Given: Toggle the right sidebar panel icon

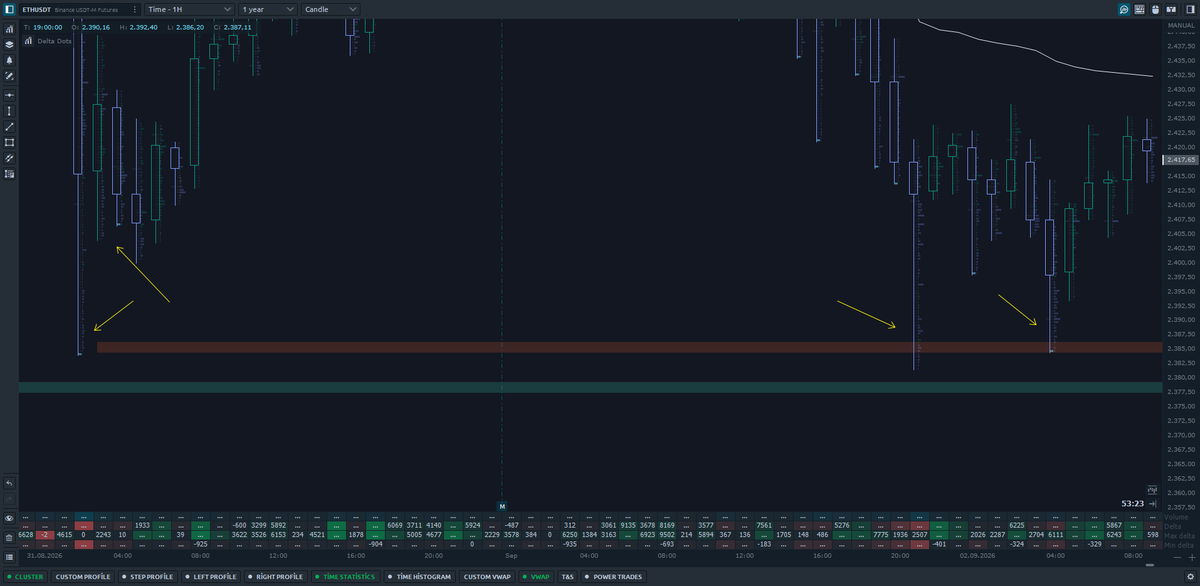Looking at the screenshot, I should 1190,9.
